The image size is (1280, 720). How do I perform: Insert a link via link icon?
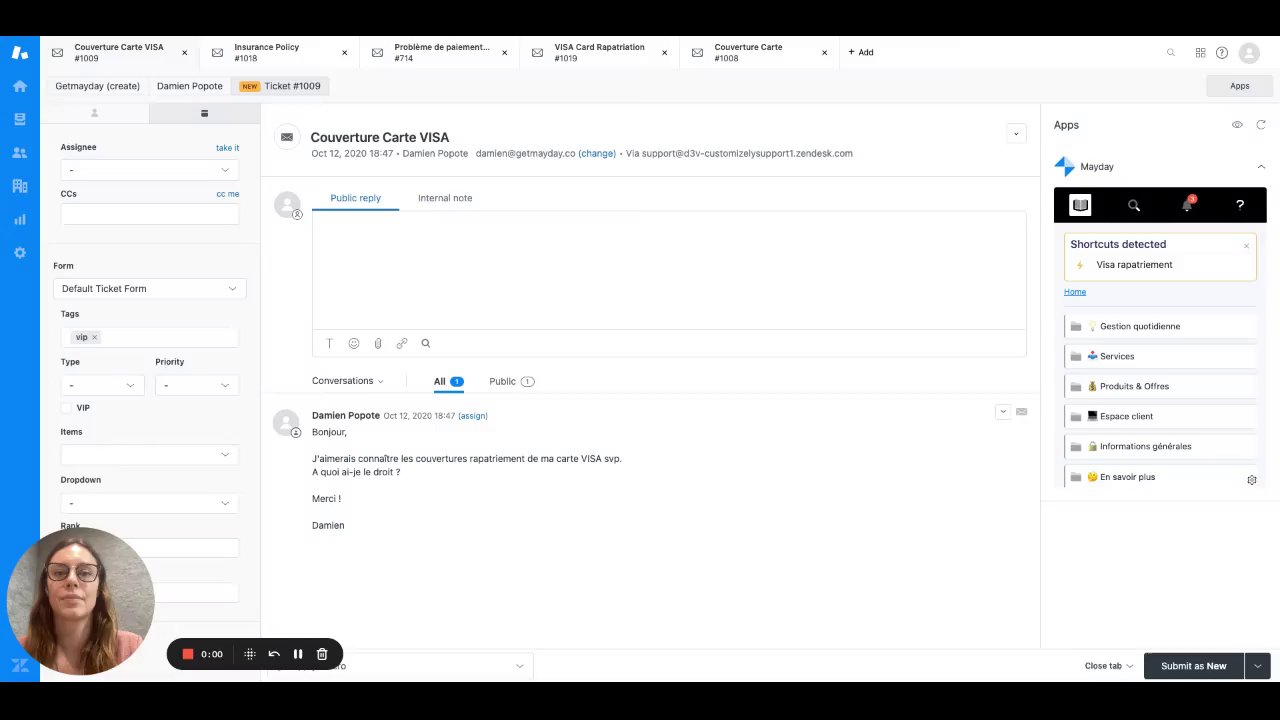[402, 343]
